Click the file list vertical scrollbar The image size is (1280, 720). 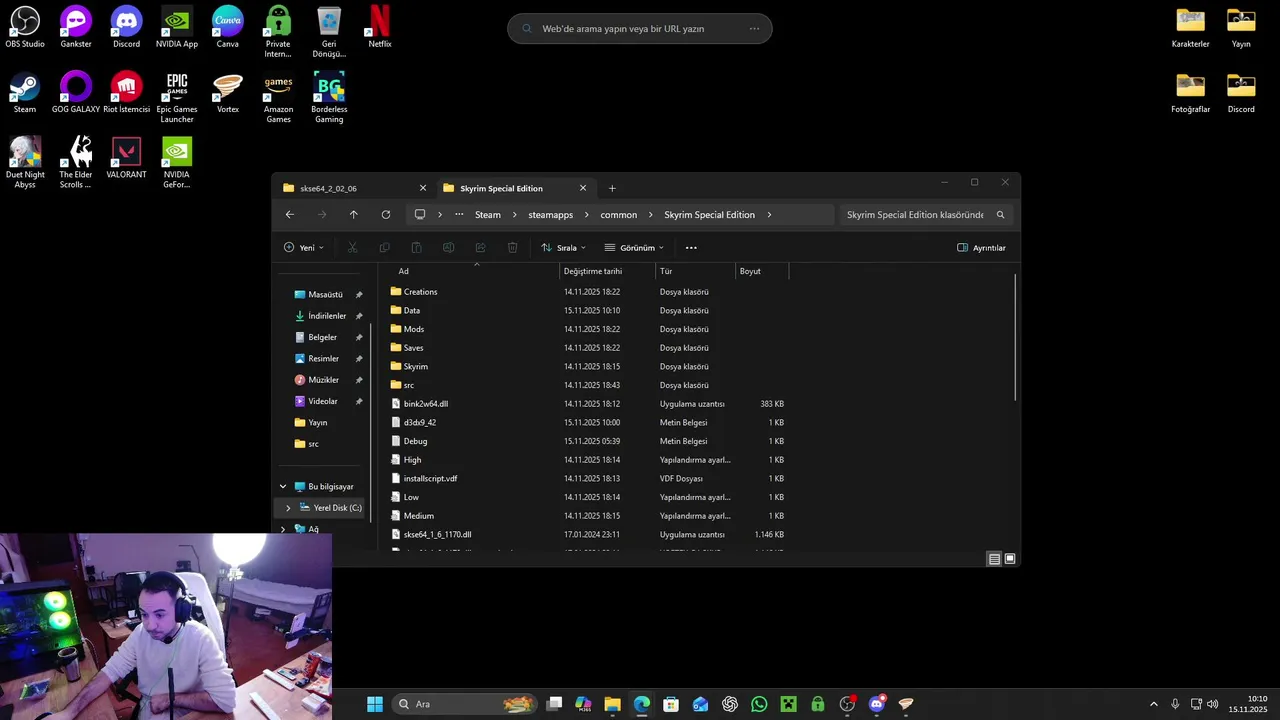[1015, 337]
